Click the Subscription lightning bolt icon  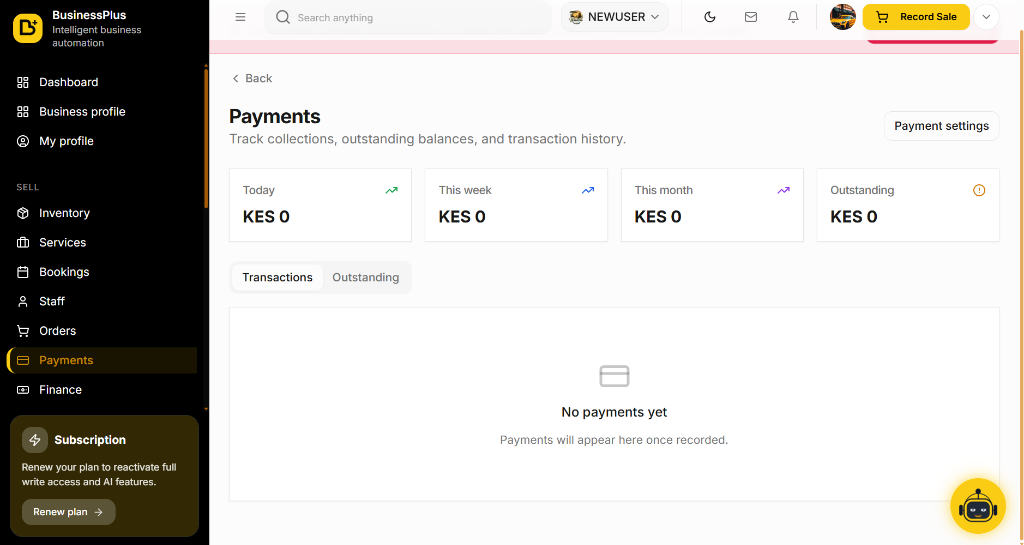click(35, 440)
